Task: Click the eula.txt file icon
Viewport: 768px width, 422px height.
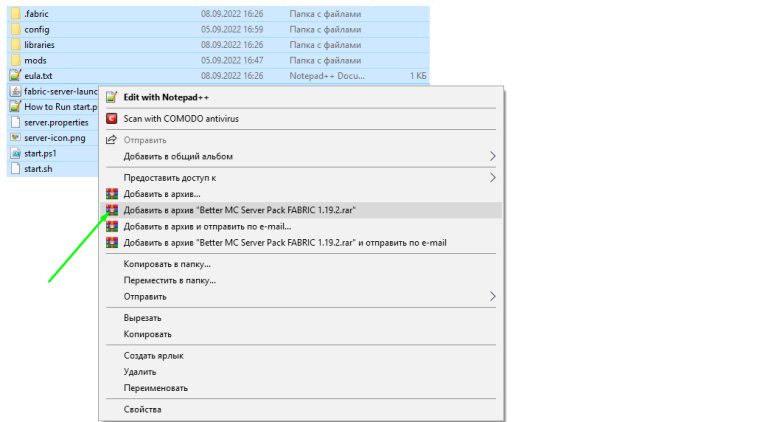Action: pyautogui.click(x=15, y=75)
